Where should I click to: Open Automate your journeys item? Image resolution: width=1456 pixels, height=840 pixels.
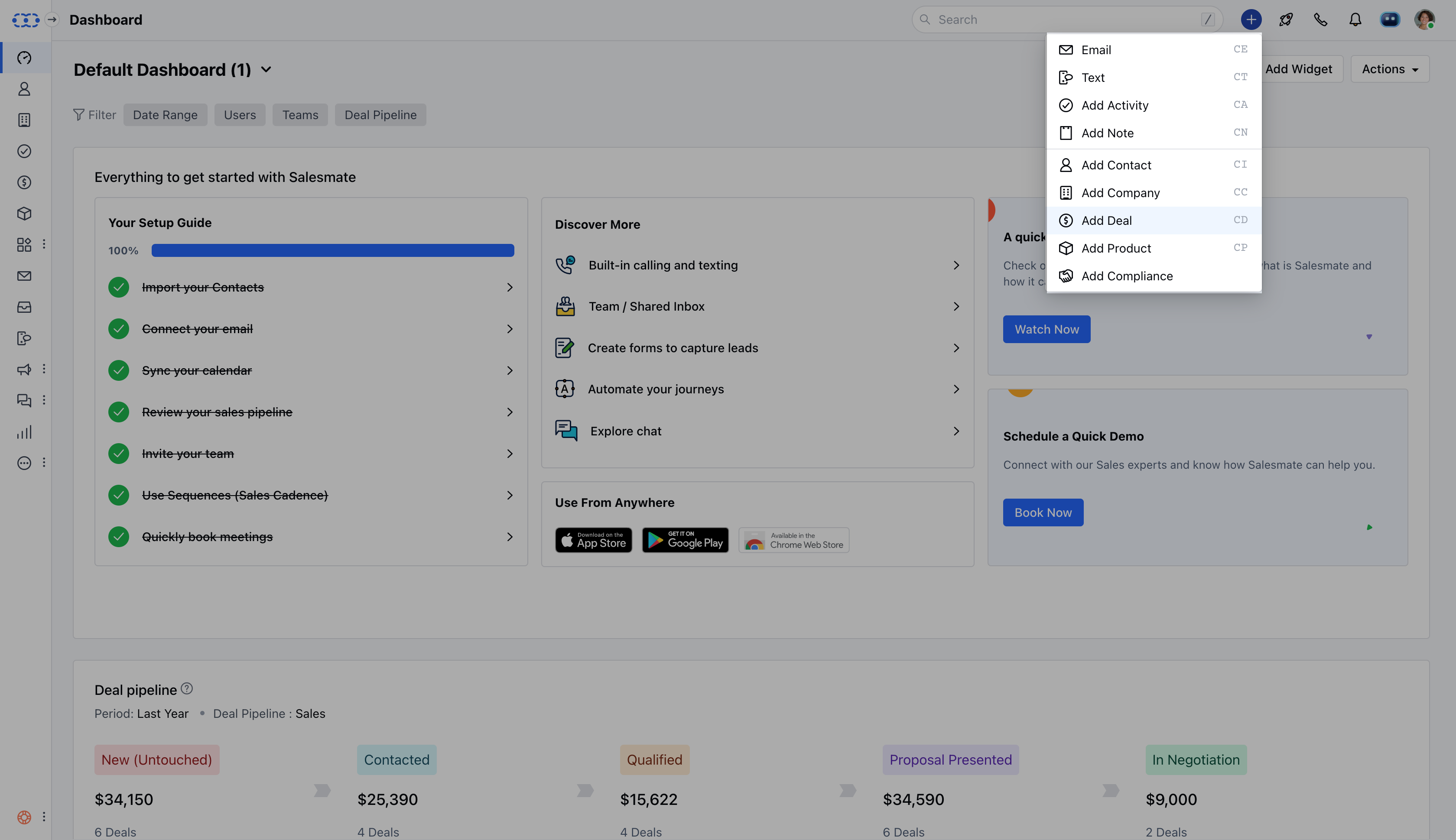tap(758, 389)
